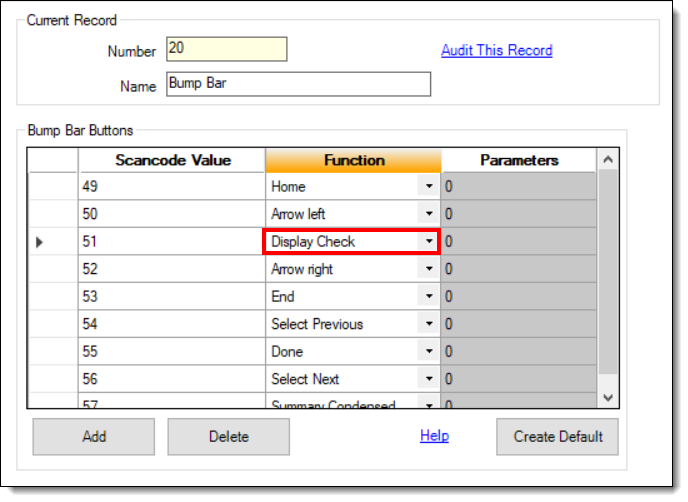Click the Function column header
688x502 pixels.
point(354,161)
